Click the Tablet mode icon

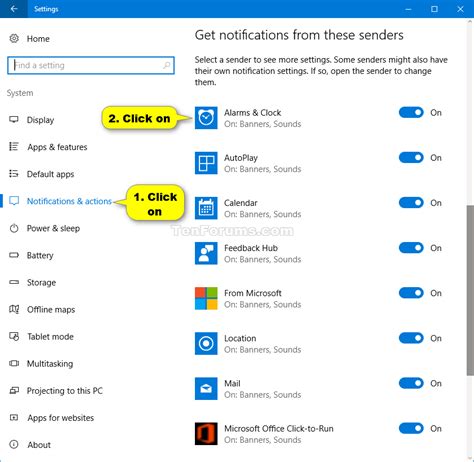(14, 336)
